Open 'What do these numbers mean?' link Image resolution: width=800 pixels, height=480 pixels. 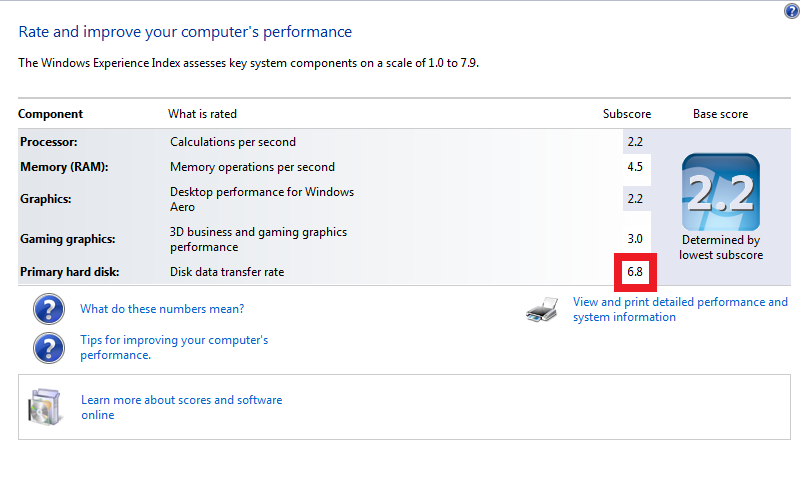coord(162,309)
